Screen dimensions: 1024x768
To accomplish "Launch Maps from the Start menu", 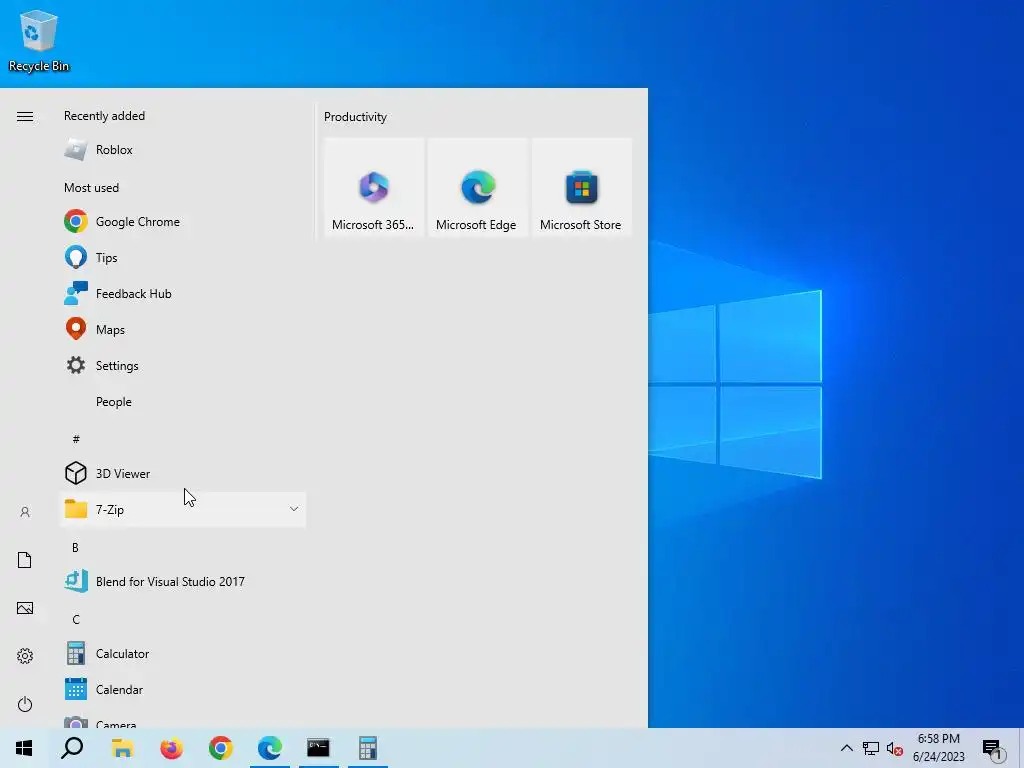I will pos(182,329).
